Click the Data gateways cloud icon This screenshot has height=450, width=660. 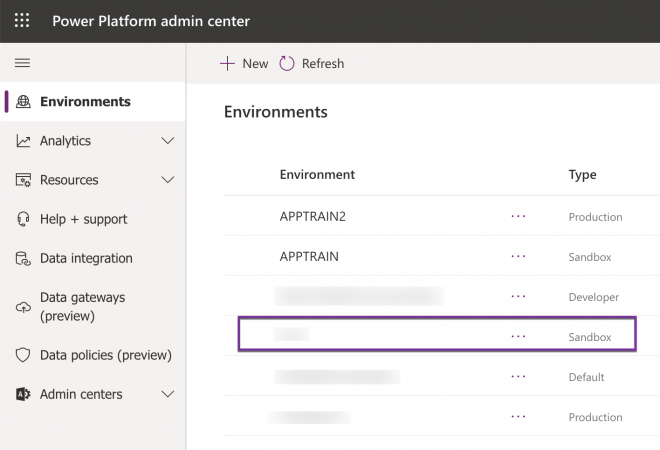23,307
